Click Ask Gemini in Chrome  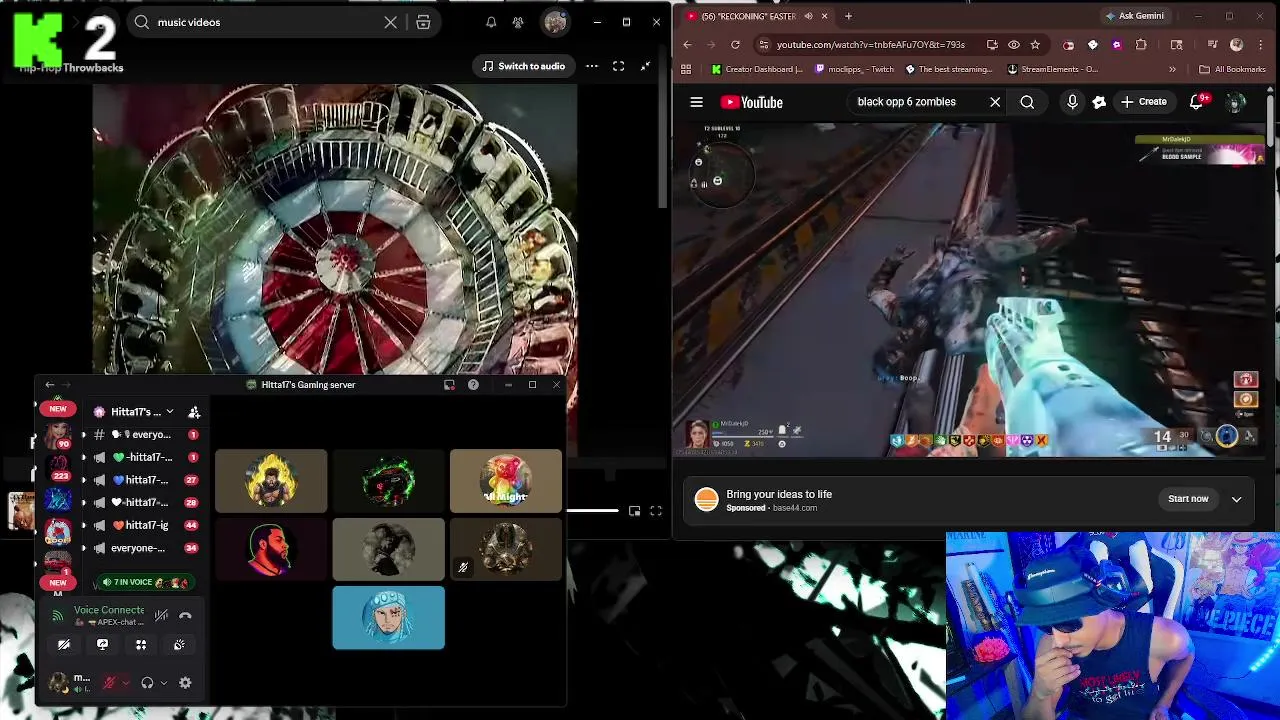tap(1135, 16)
